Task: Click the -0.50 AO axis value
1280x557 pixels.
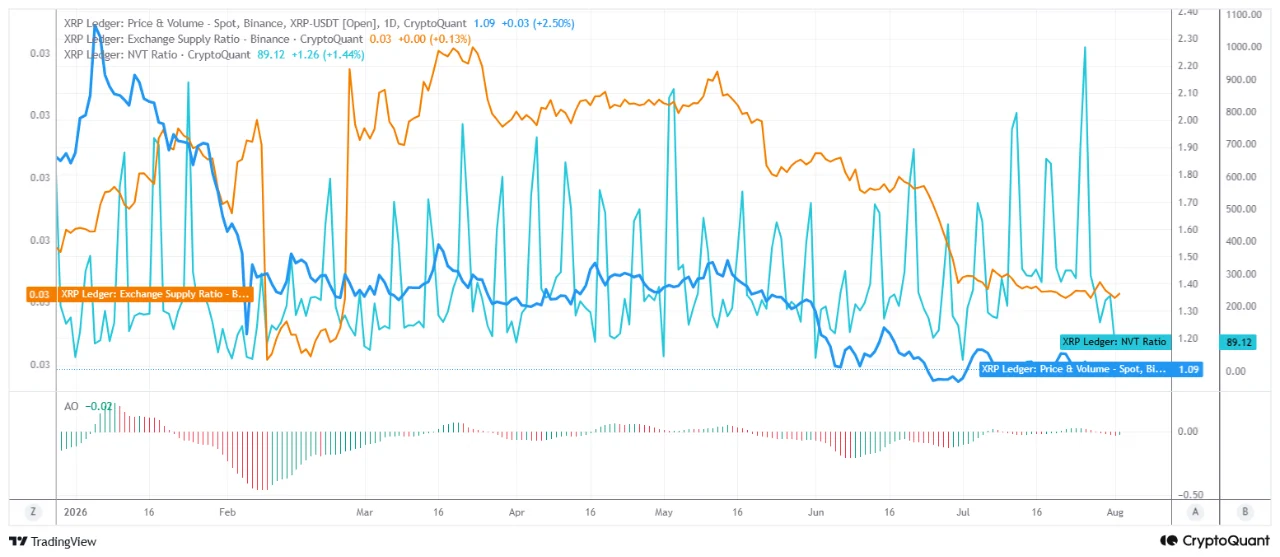Action: click(1188, 495)
